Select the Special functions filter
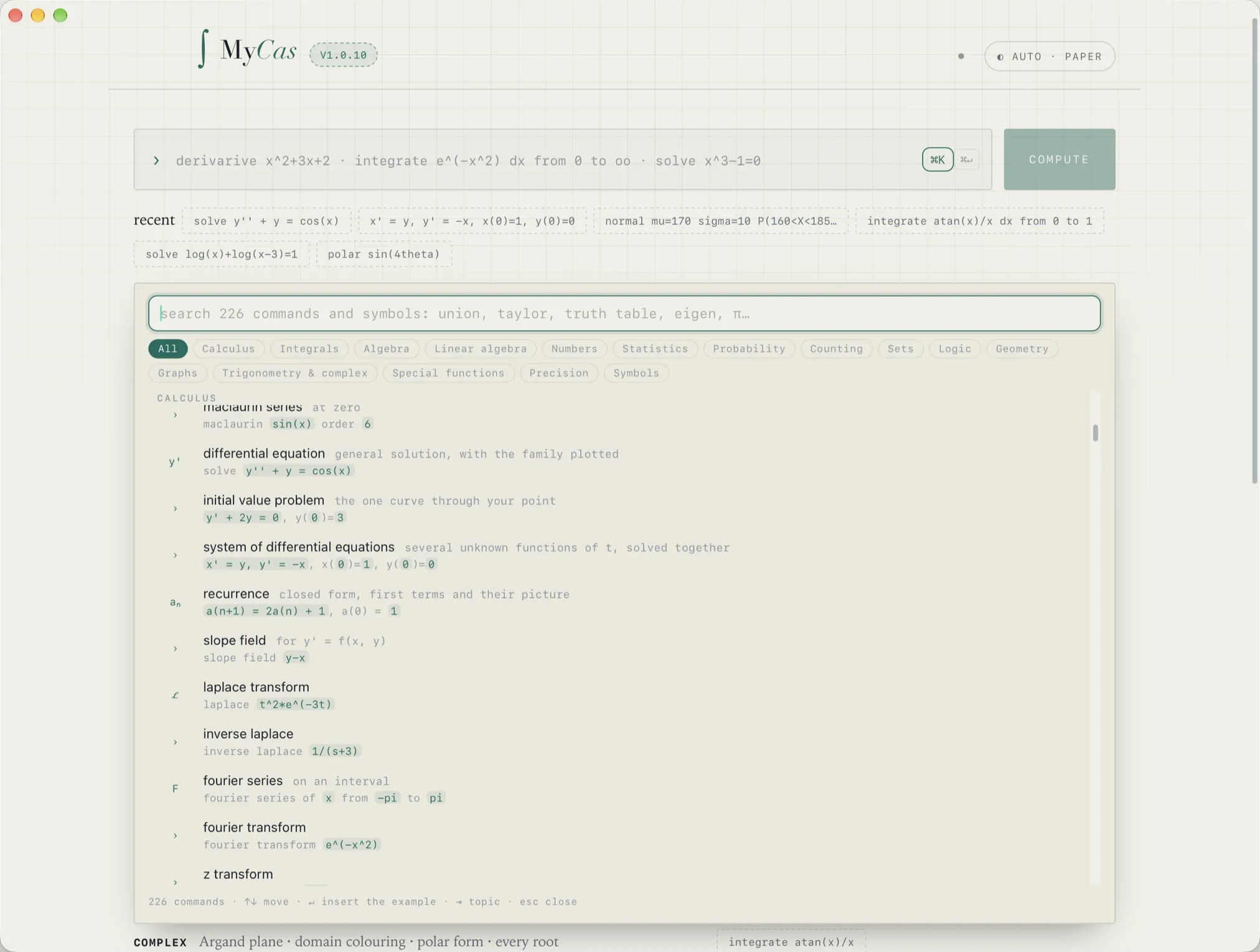The width and height of the screenshot is (1260, 952). 448,373
